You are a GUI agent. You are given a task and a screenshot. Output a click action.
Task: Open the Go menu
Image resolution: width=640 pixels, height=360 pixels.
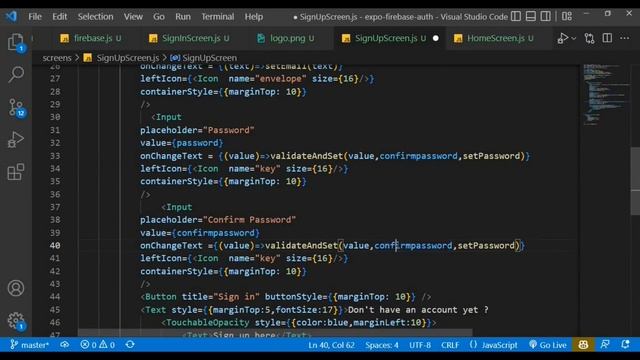(x=158, y=17)
